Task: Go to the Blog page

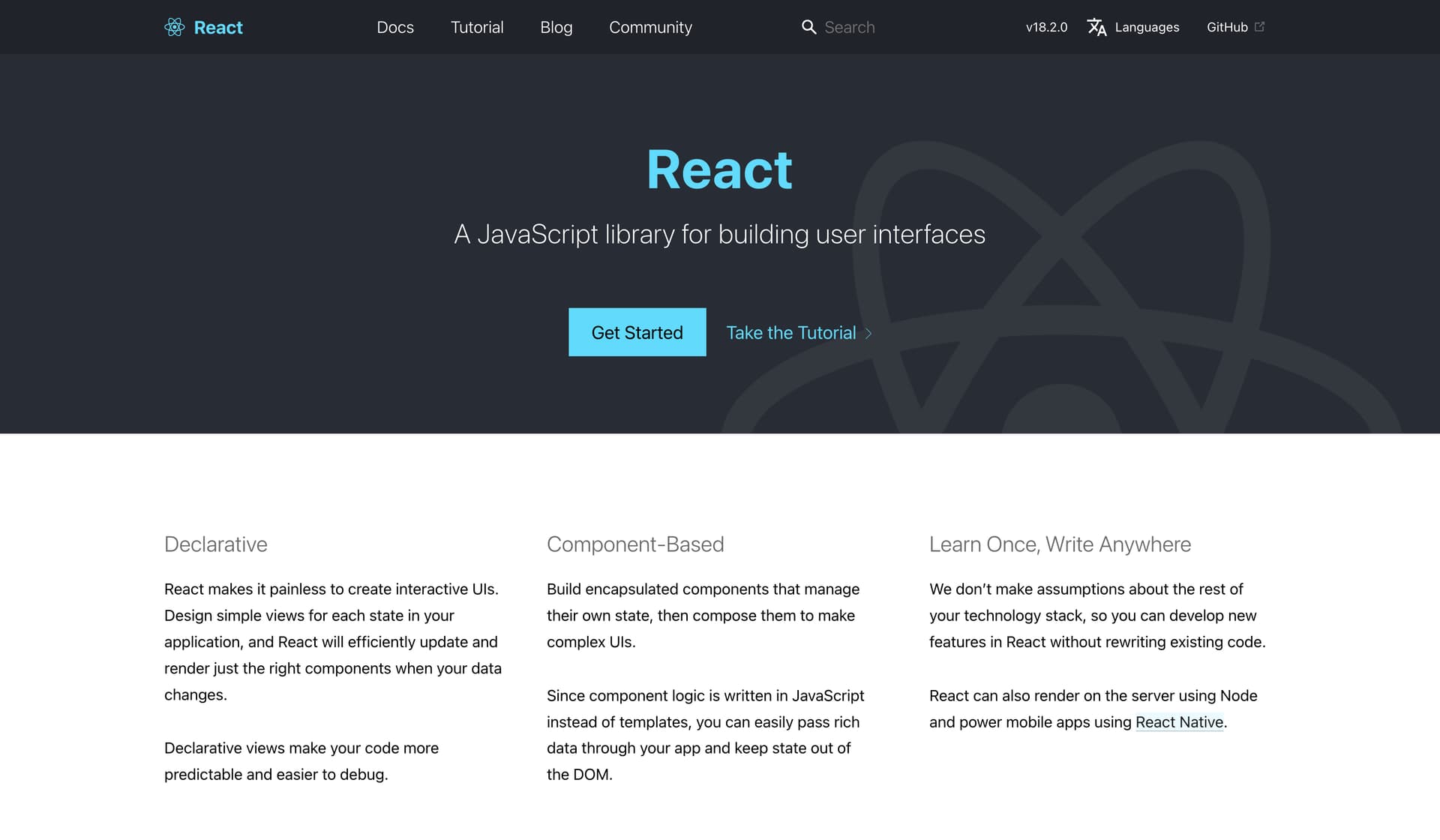Action: tap(556, 27)
